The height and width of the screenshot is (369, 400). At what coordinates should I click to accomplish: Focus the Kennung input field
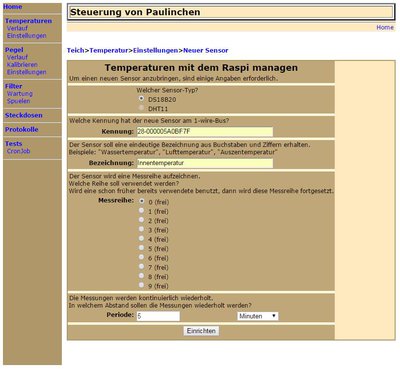click(x=205, y=132)
